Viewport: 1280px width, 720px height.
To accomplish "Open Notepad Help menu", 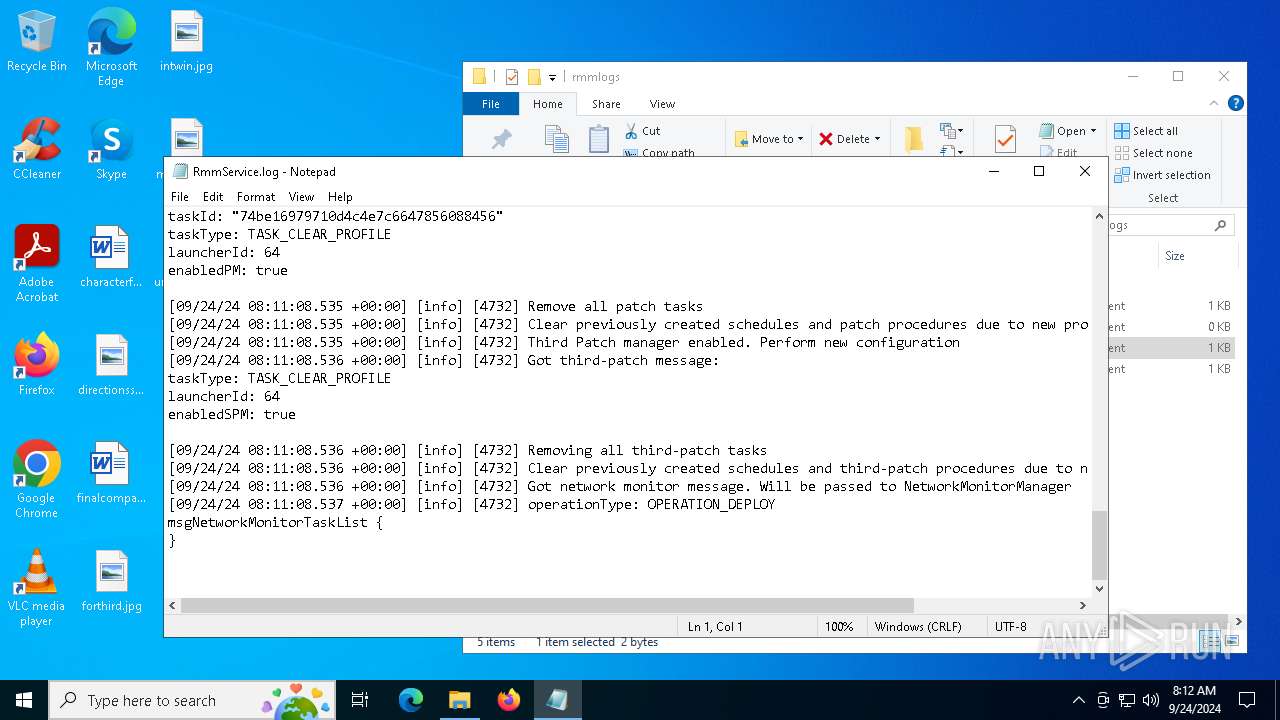I will 340,197.
